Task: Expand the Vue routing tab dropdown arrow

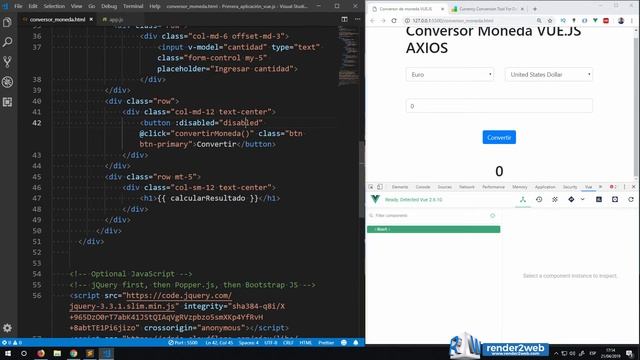Action: [582, 199]
